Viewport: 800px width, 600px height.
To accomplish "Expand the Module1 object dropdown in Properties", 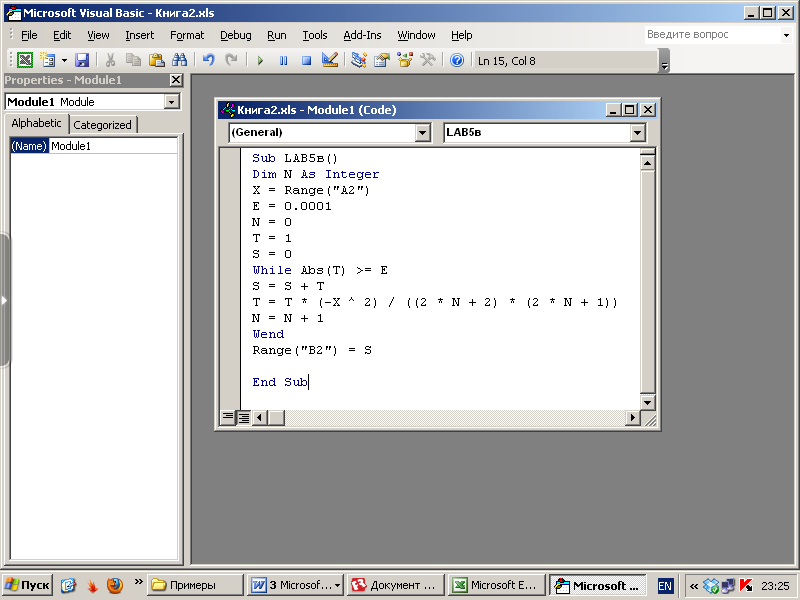I will point(172,102).
